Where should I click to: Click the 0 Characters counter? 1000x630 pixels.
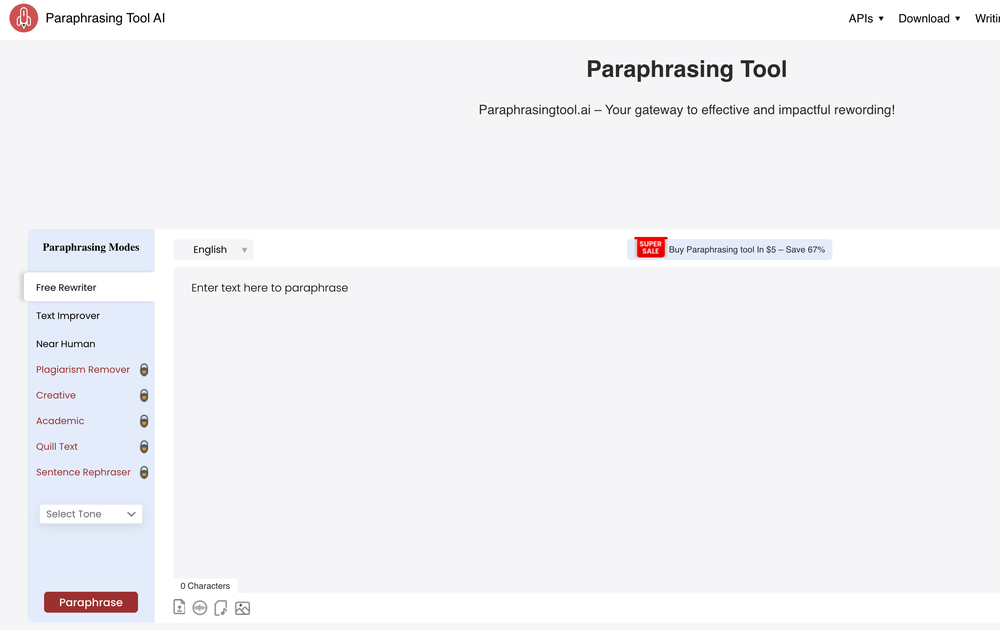click(x=205, y=586)
